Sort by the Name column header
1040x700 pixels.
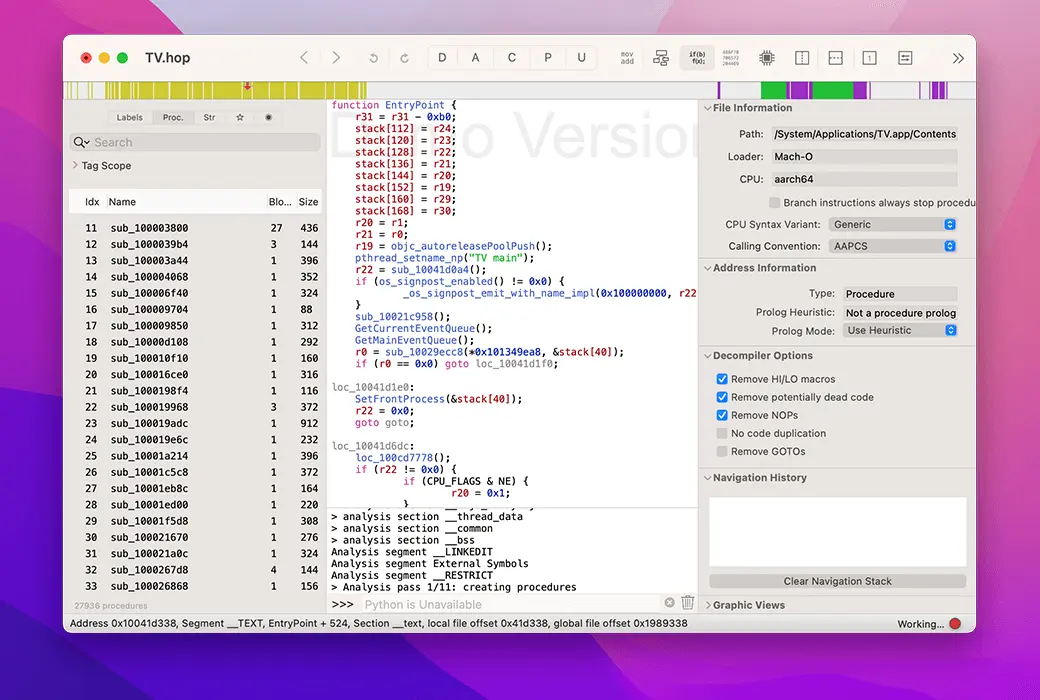pos(122,202)
